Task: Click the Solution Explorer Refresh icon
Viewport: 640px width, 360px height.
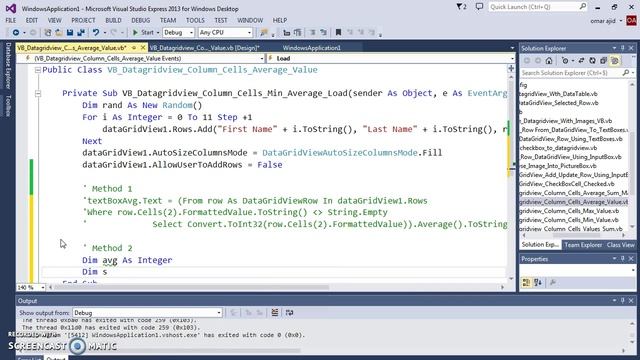Action: [592, 61]
